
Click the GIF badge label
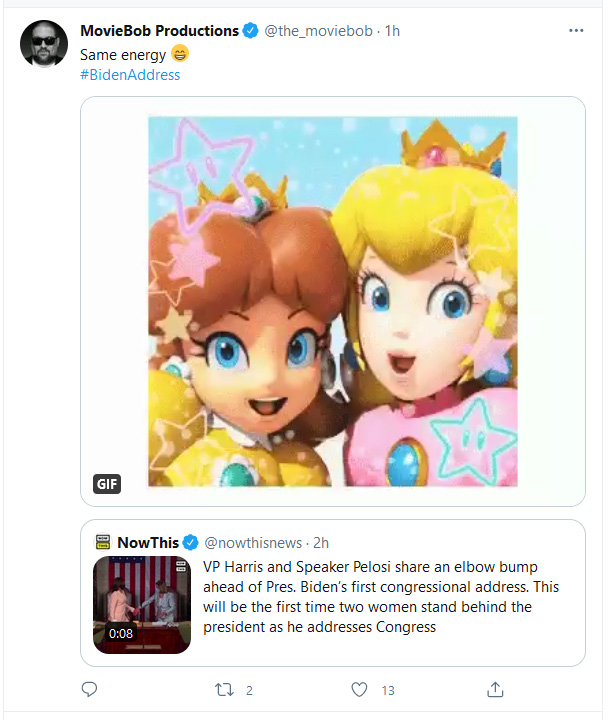tap(107, 484)
